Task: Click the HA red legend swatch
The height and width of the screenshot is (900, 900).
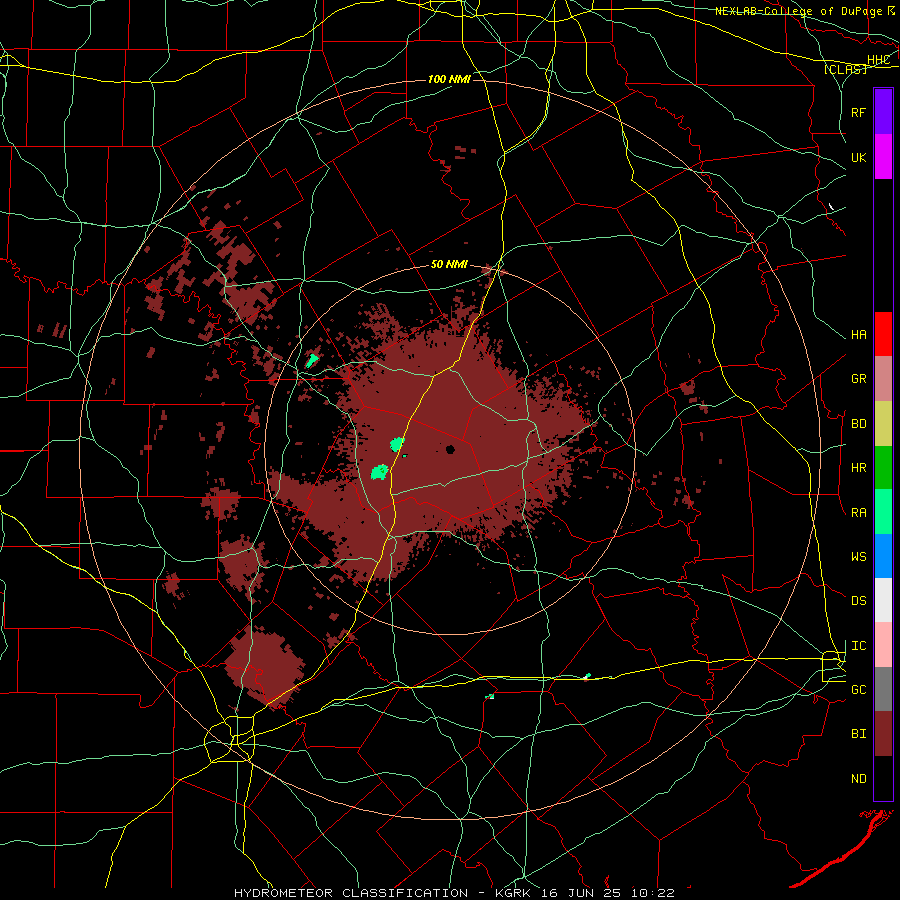Action: [883, 334]
